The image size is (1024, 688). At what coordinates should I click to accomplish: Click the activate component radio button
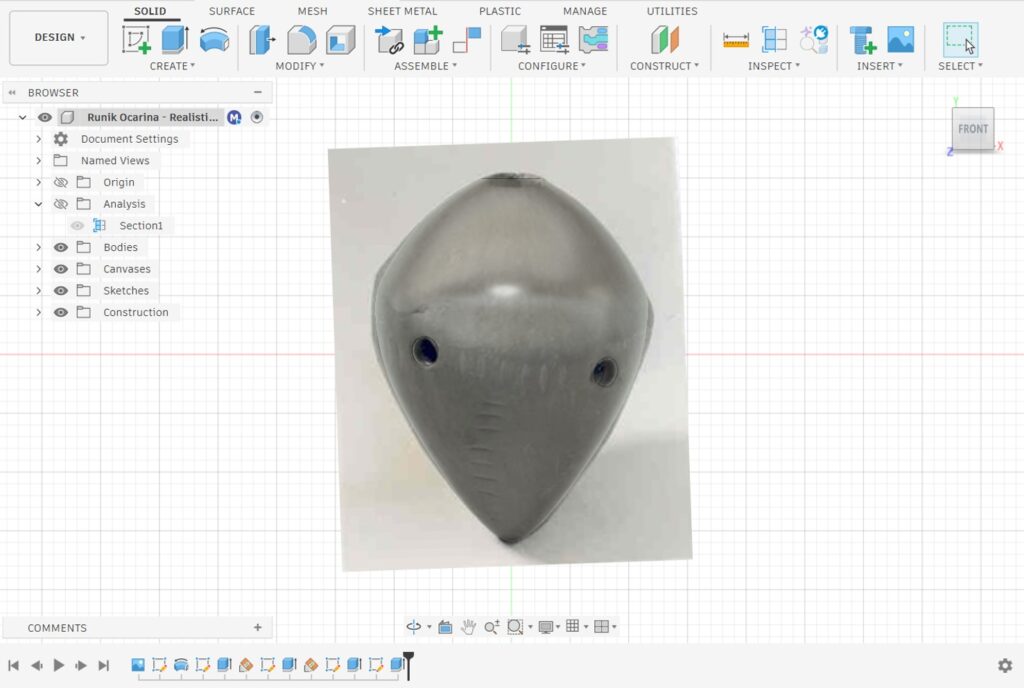tap(257, 117)
